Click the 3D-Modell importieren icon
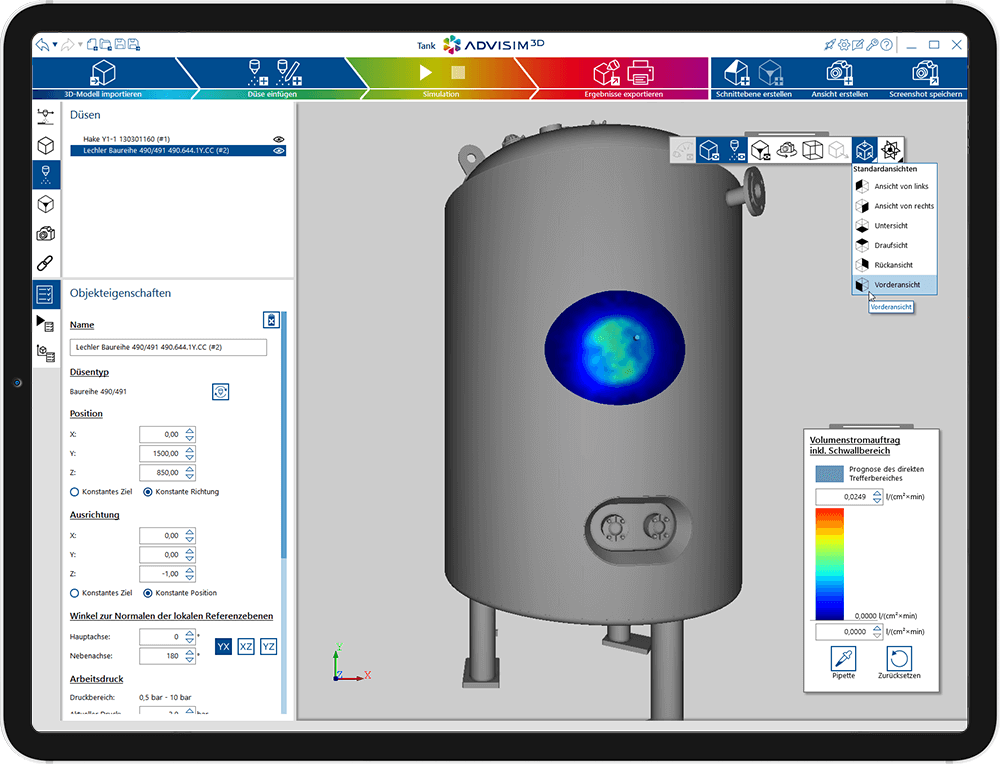Image resolution: width=1000 pixels, height=764 pixels. pos(103,73)
